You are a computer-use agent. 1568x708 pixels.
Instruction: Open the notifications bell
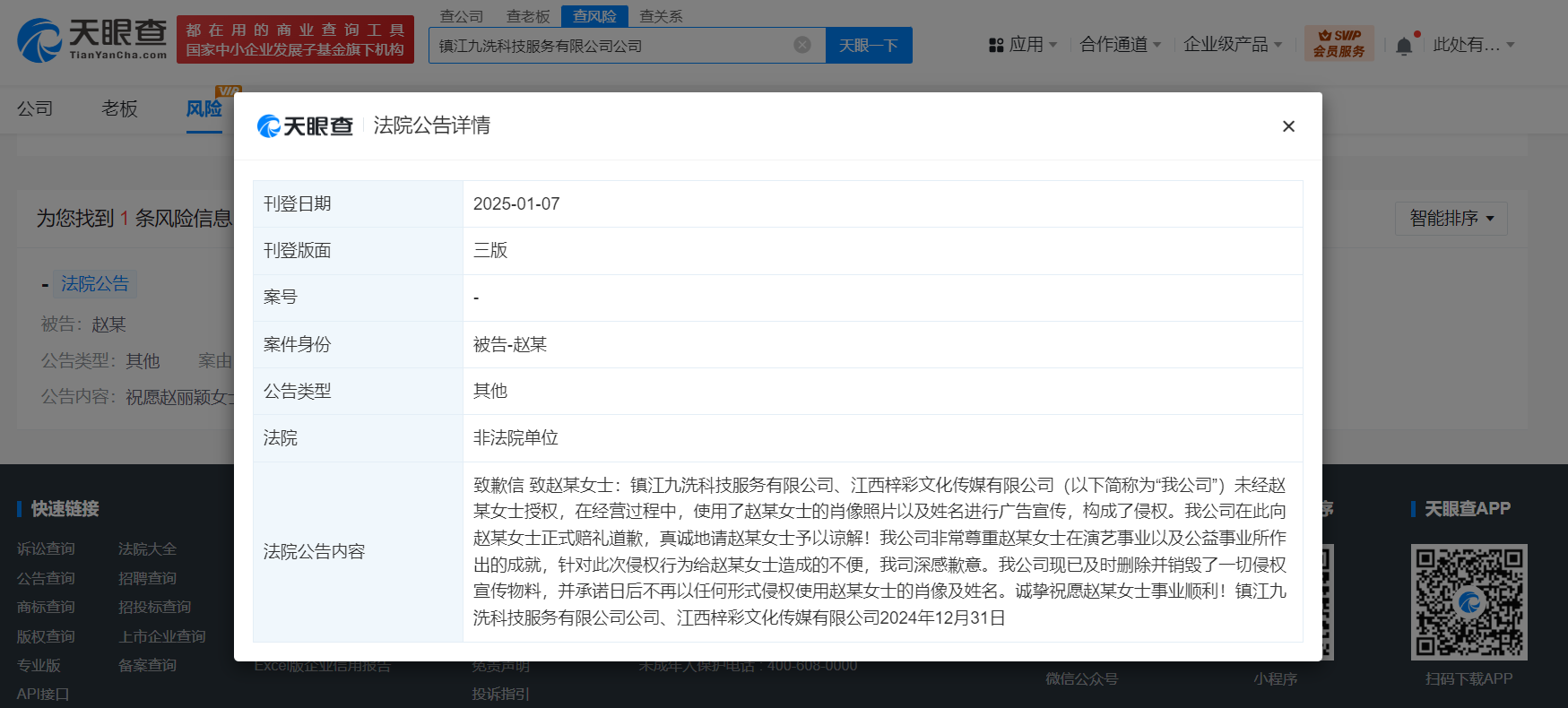tap(1404, 46)
